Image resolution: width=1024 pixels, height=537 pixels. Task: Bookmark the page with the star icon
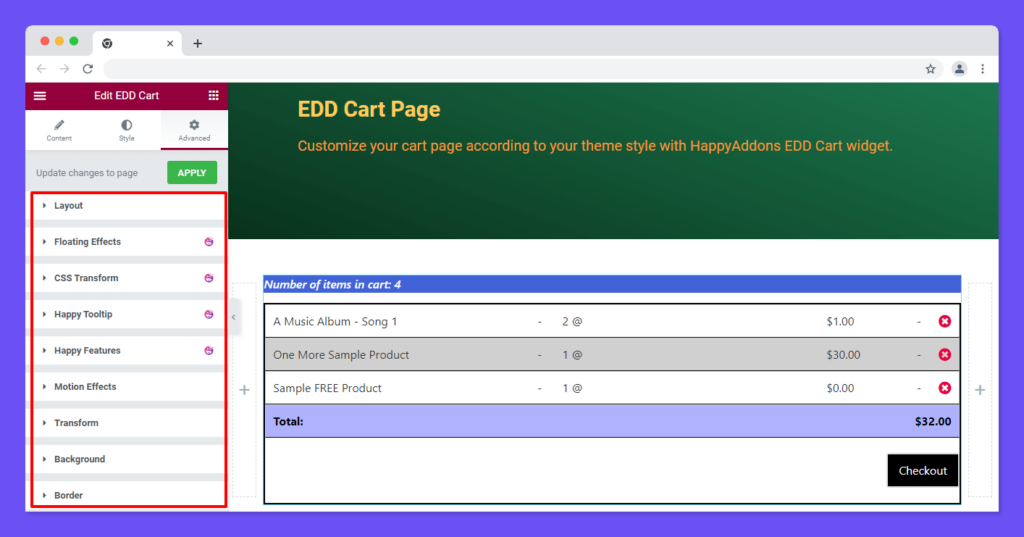pos(930,69)
